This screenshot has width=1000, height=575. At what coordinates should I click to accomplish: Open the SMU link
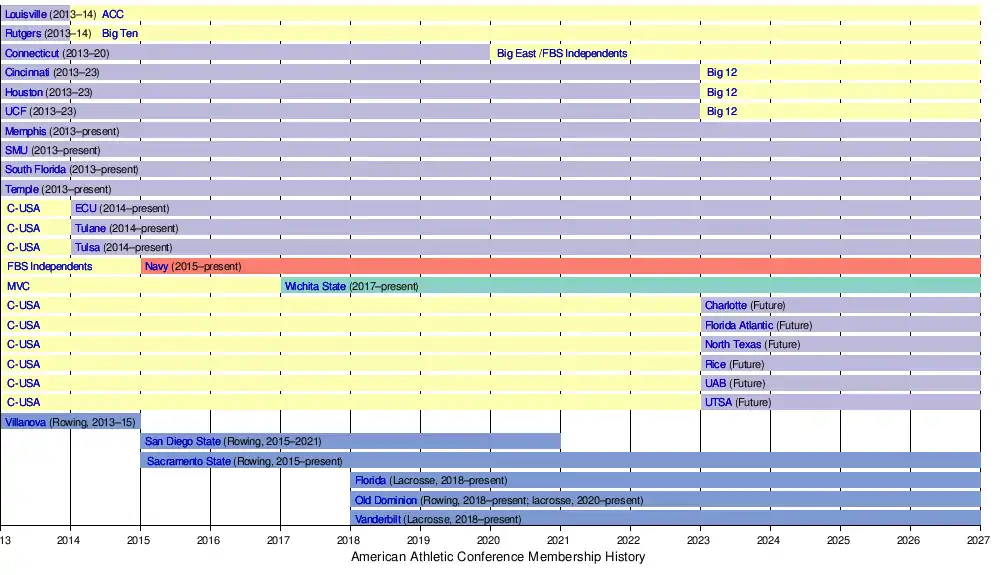16,150
